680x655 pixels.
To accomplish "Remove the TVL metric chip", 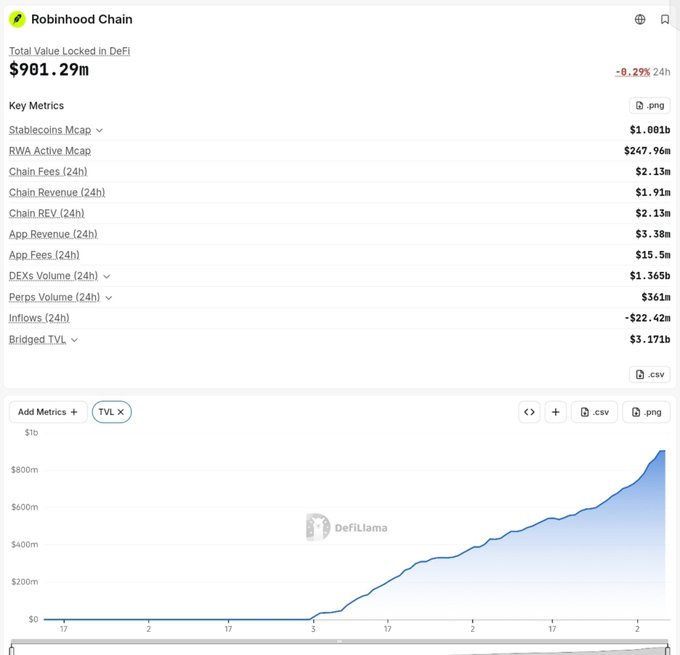I will pos(121,412).
